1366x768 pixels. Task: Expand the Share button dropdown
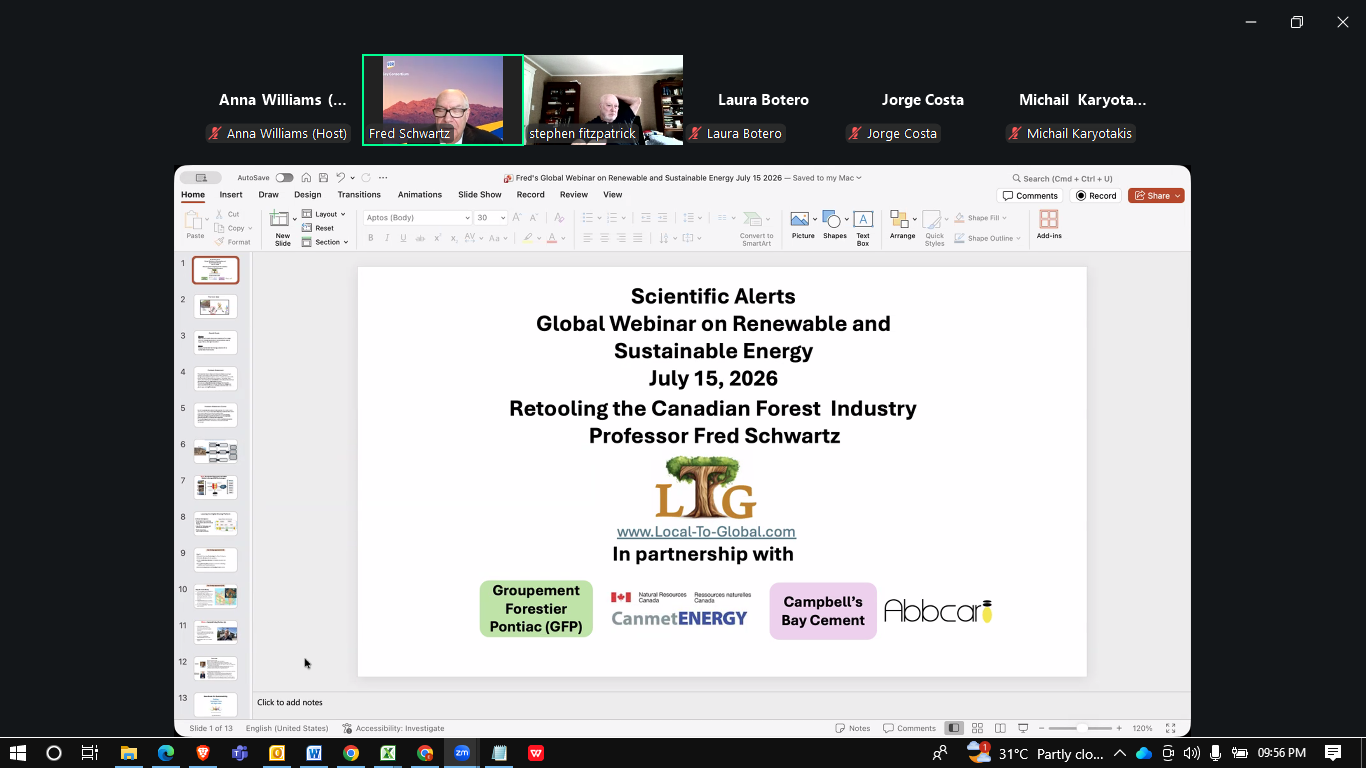click(1178, 196)
